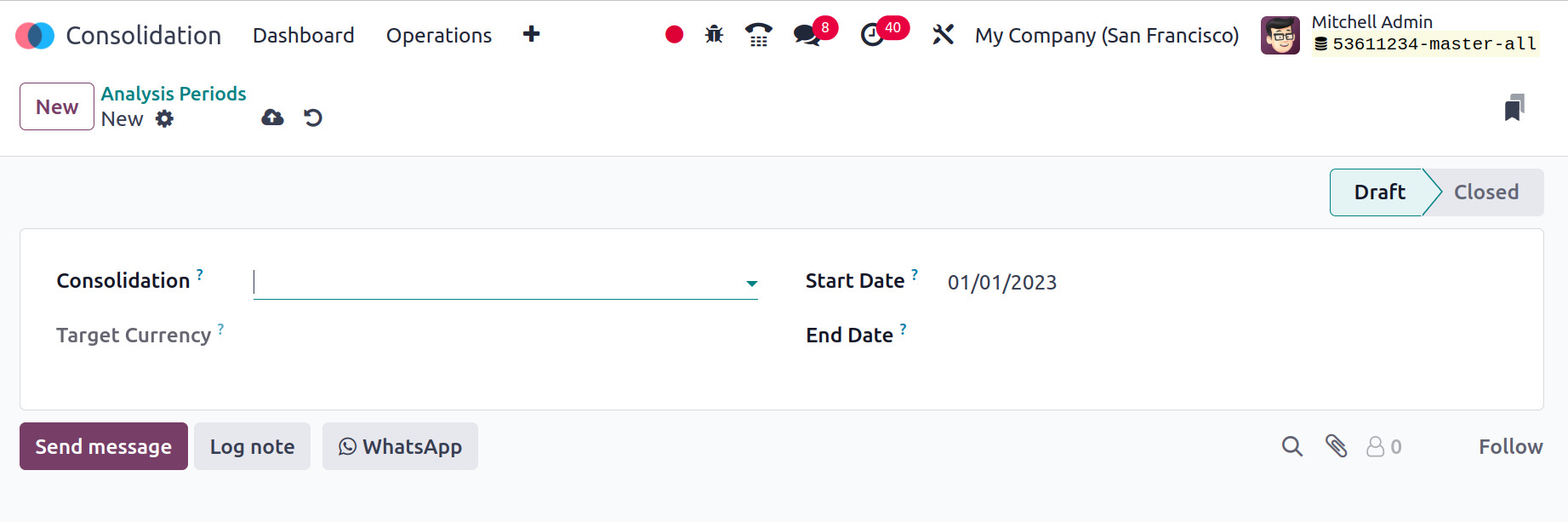Click the Start Date field value
The width and height of the screenshot is (1568, 522).
(x=1001, y=283)
